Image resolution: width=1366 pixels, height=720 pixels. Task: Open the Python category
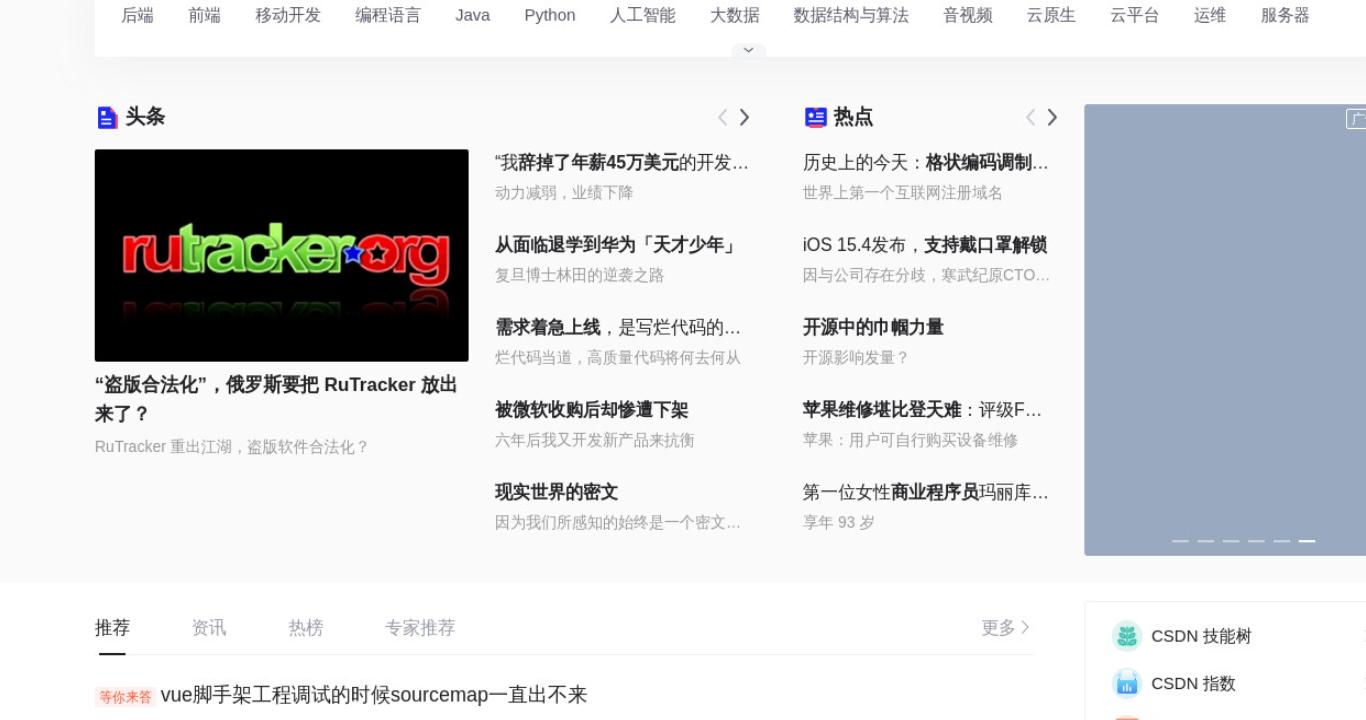(550, 15)
